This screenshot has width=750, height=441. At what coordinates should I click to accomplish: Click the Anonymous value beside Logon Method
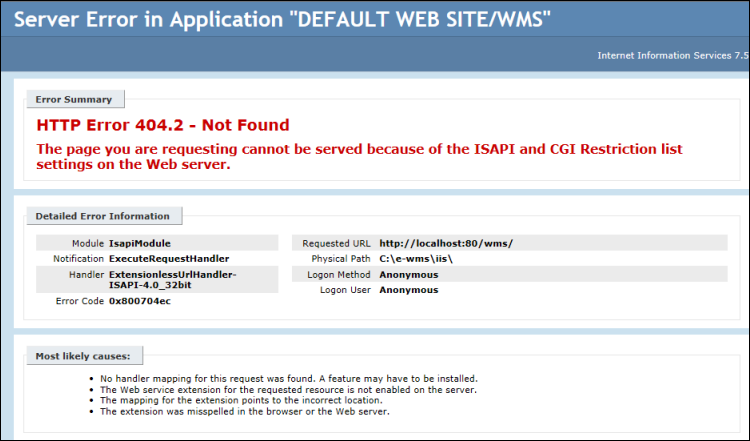point(408,274)
